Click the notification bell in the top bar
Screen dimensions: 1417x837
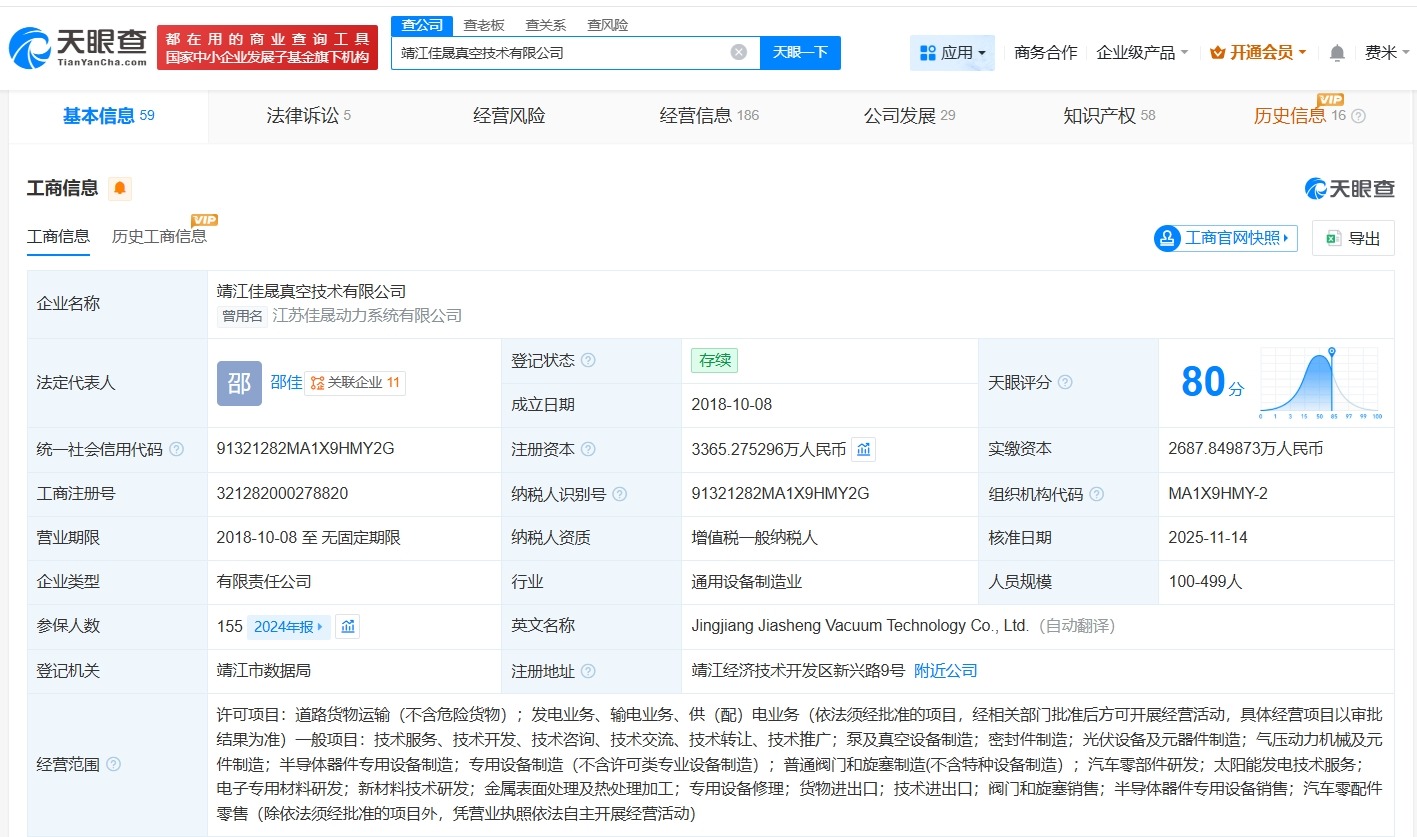pos(1337,52)
